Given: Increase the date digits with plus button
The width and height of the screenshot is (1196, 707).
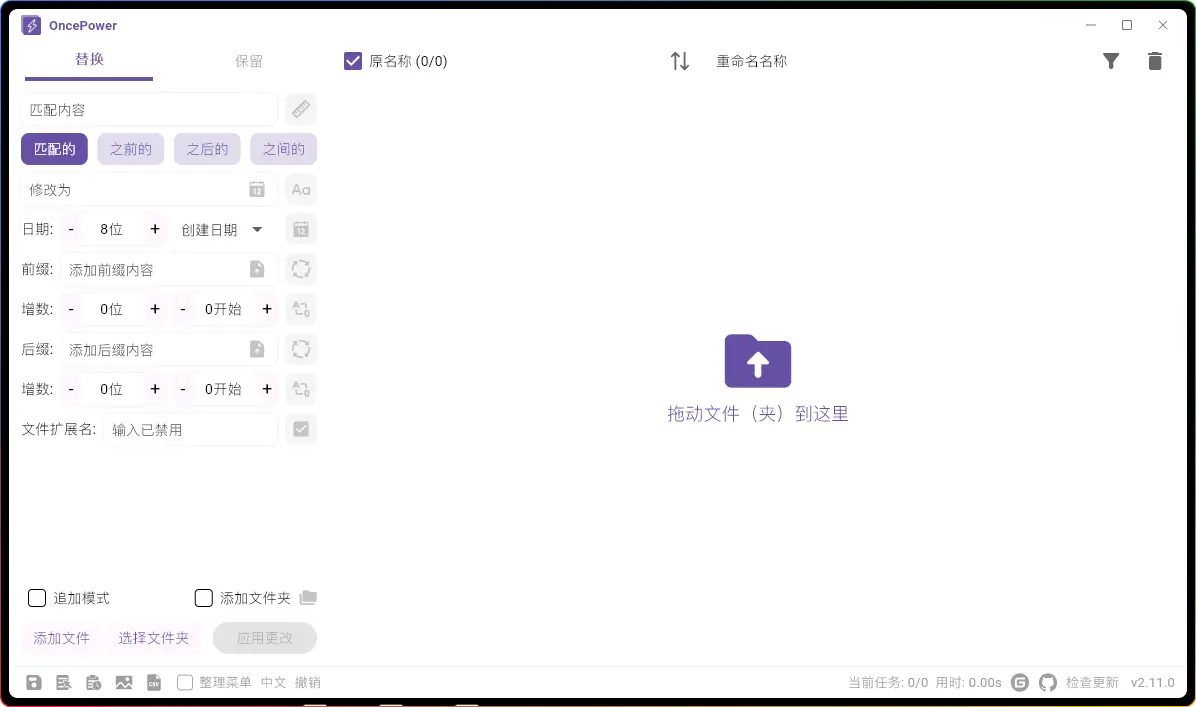Looking at the screenshot, I should pos(155,229).
